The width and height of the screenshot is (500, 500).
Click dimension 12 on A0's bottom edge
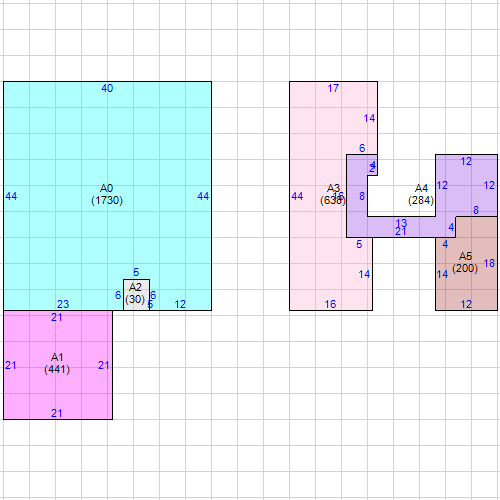[180, 304]
